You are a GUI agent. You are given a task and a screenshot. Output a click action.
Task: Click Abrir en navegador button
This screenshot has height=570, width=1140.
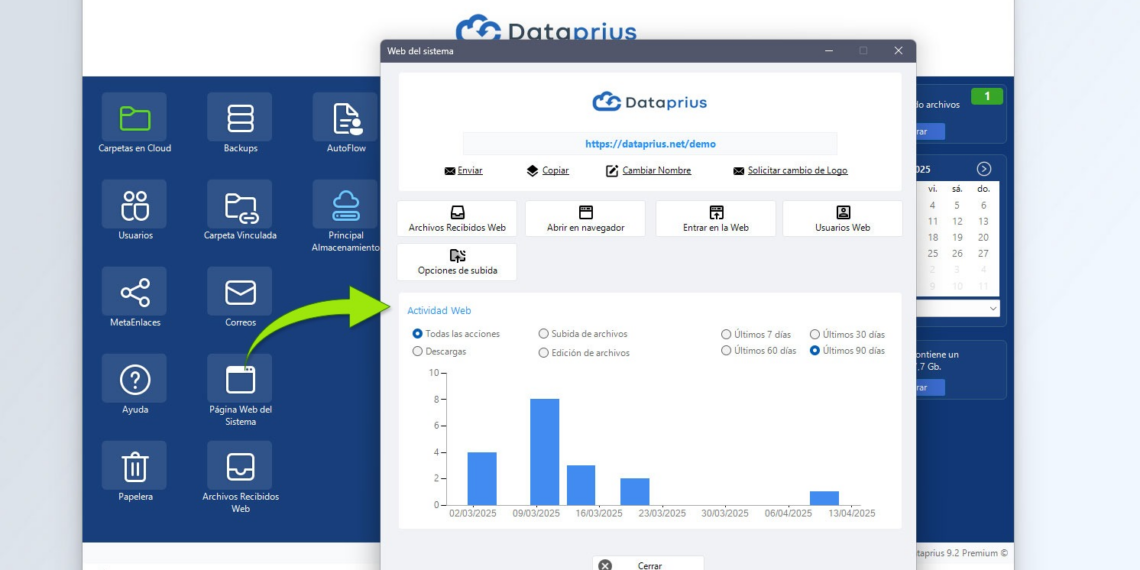point(585,219)
